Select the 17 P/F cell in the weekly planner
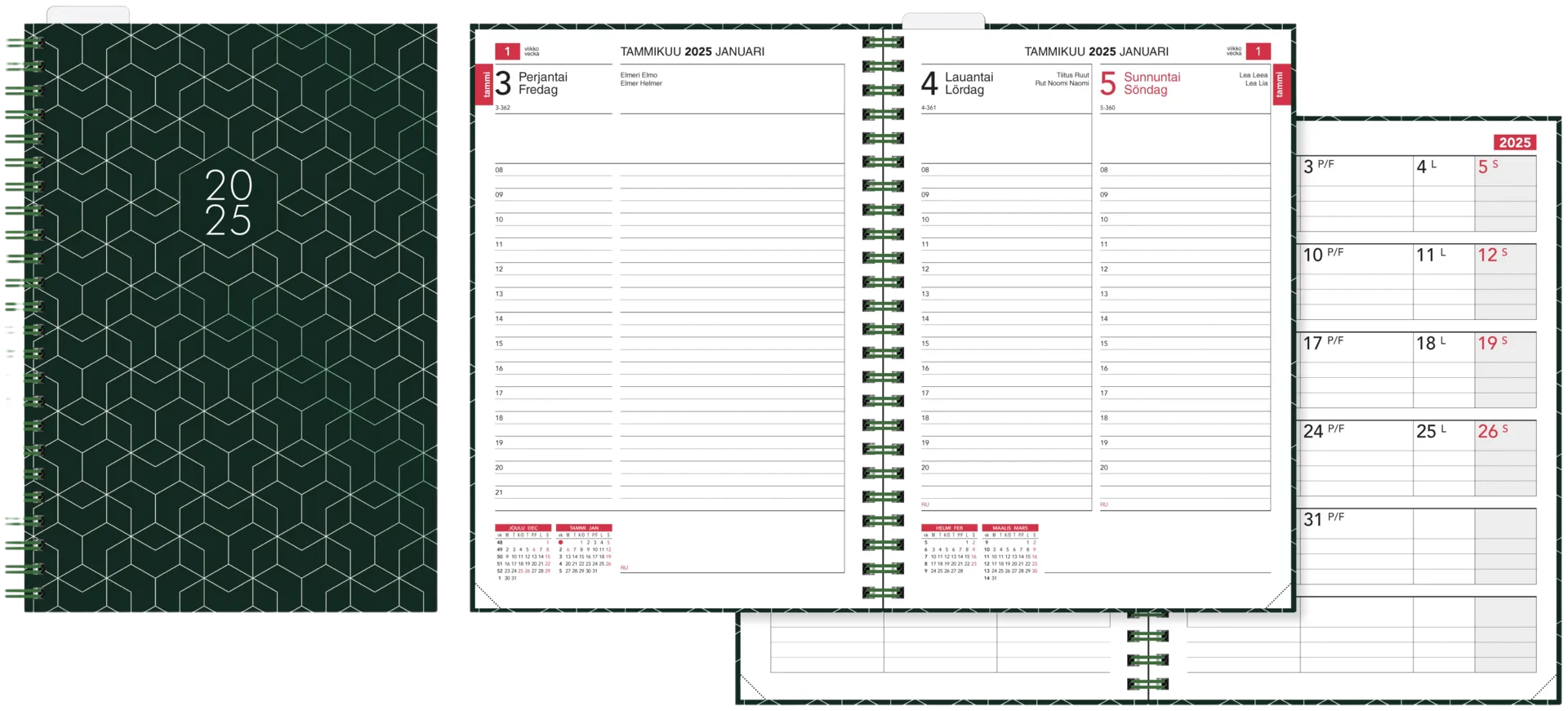This screenshot has width=1568, height=711. pos(1356,370)
